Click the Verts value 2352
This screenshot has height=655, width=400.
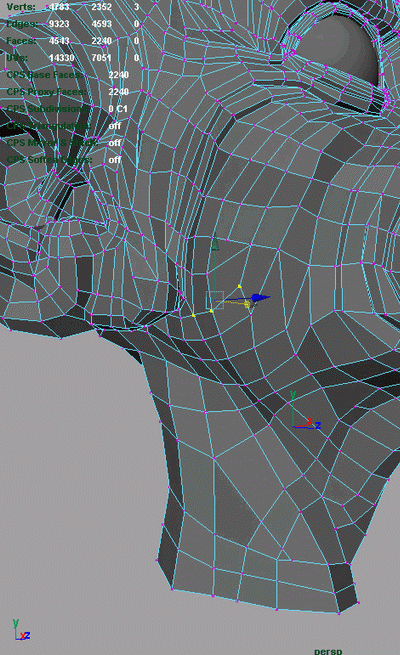(101, 7)
